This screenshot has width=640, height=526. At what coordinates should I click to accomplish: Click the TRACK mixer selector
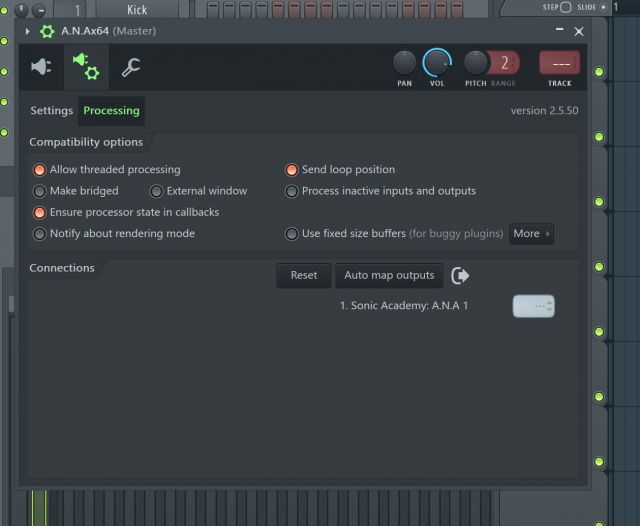(560, 63)
